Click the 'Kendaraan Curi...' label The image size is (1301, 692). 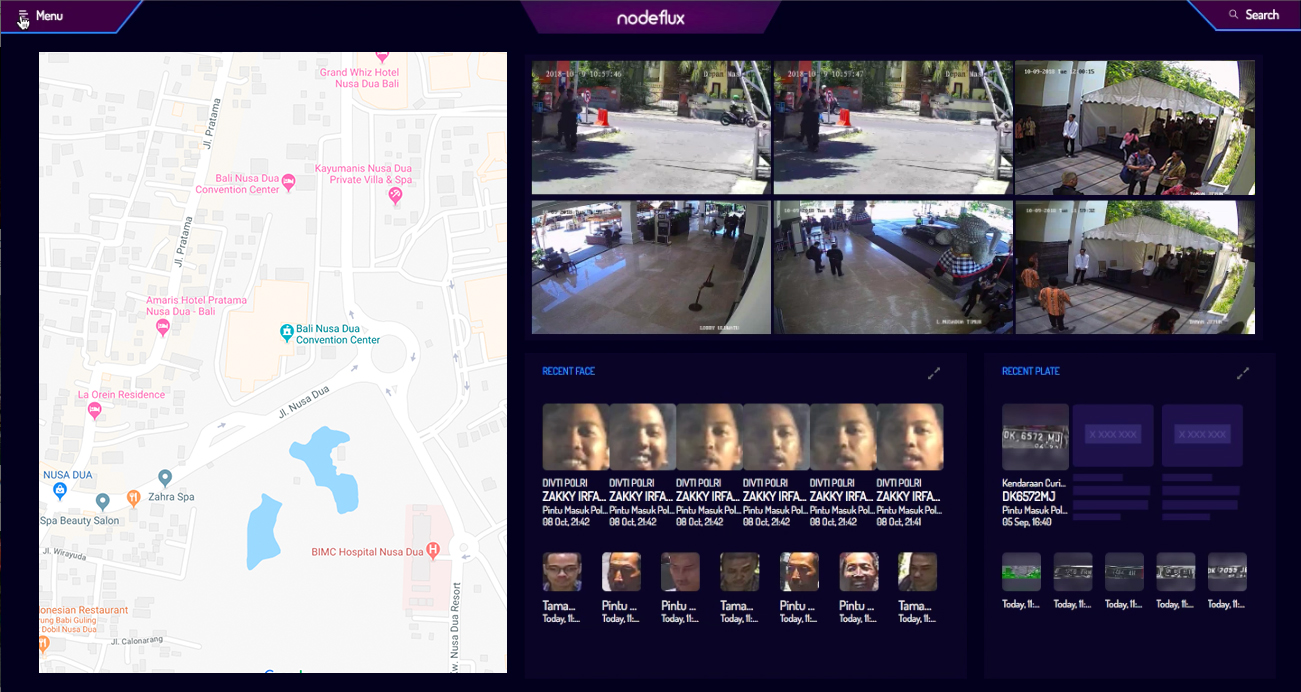(1035, 483)
